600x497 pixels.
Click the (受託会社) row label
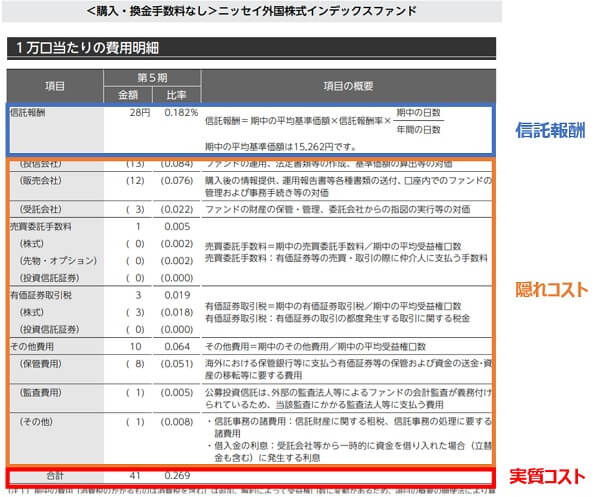[41, 209]
